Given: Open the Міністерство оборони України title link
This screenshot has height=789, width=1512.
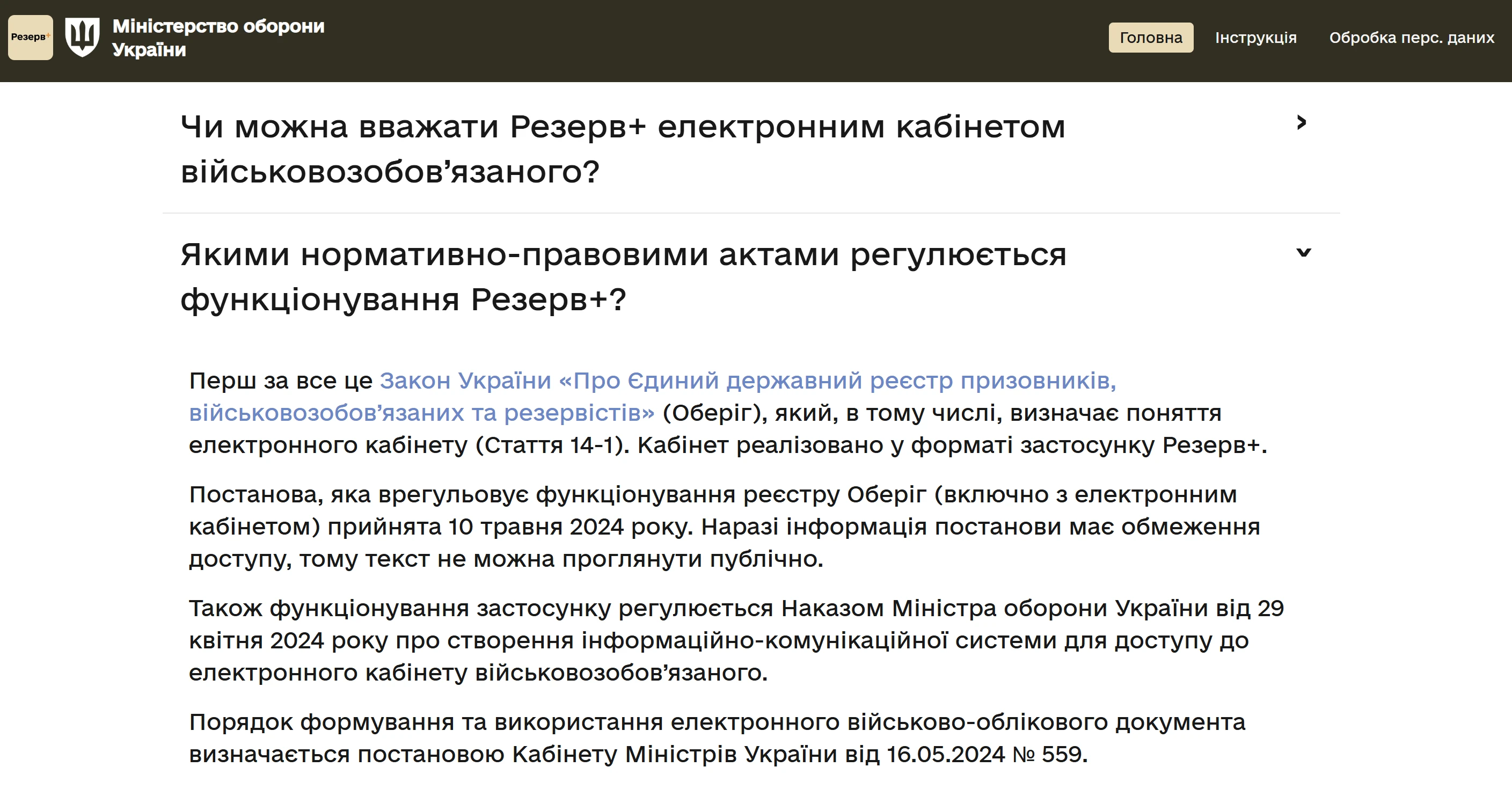Looking at the screenshot, I should click(x=218, y=38).
